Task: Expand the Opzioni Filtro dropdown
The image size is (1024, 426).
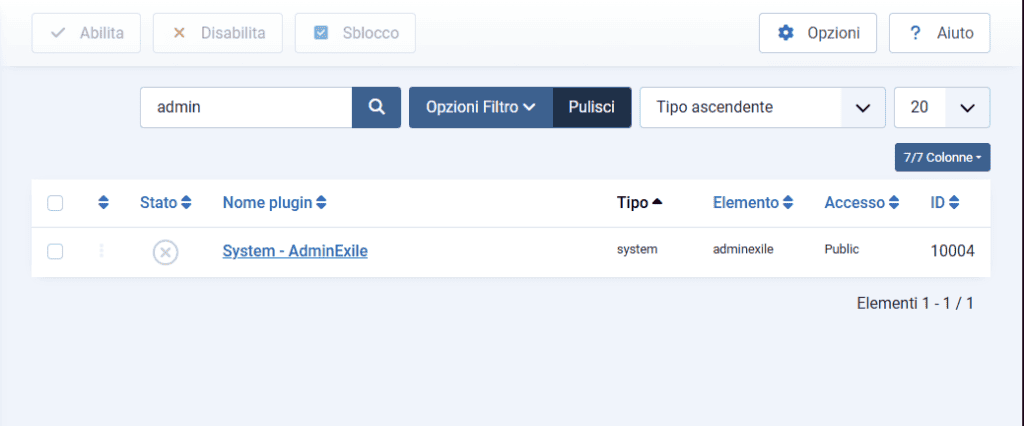Action: 481,107
